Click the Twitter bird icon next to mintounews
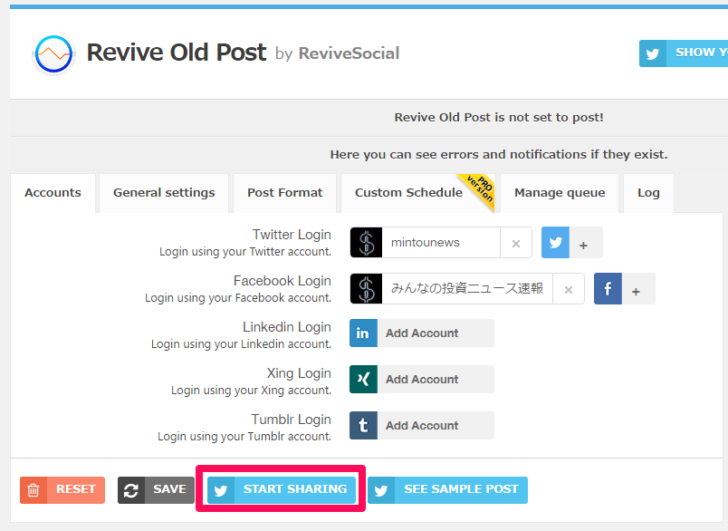The height and width of the screenshot is (531, 728). [555, 242]
